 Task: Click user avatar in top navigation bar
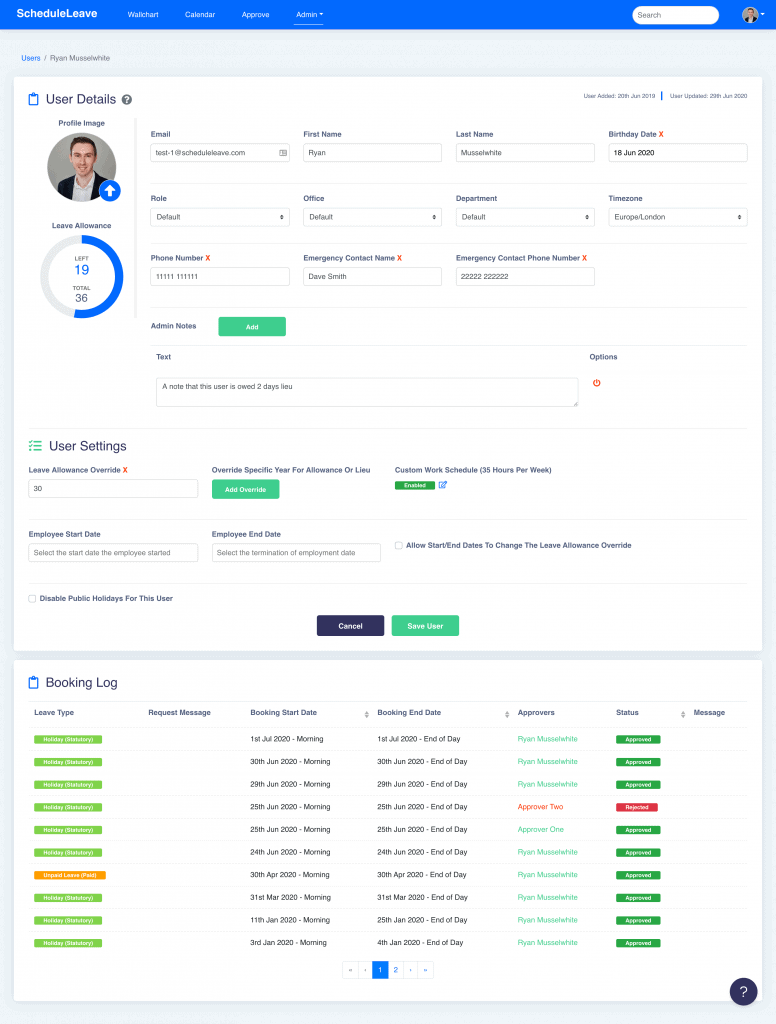[x=750, y=15]
